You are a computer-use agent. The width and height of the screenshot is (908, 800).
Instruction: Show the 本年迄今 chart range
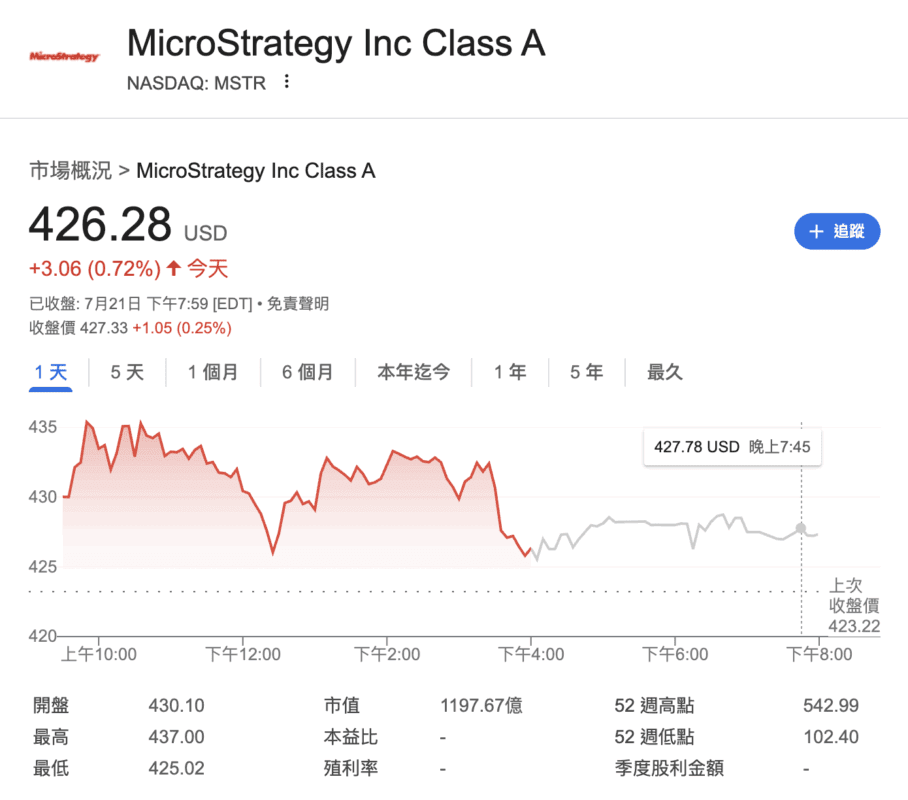[x=413, y=372]
